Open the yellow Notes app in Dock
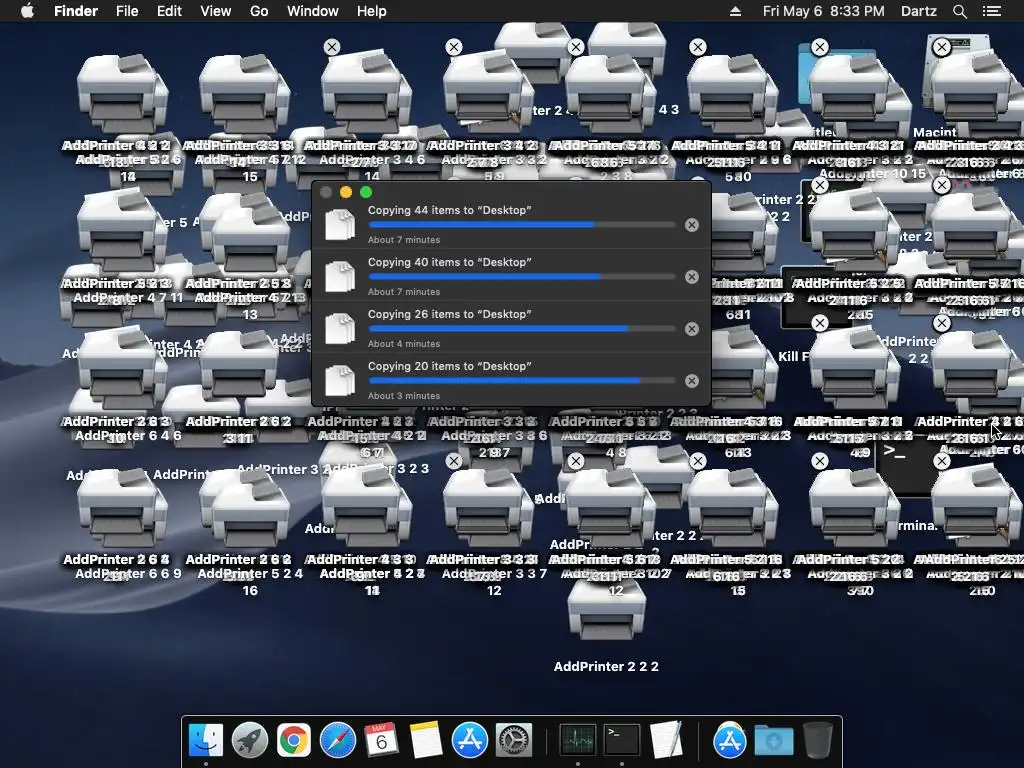1024x768 pixels. (426, 740)
